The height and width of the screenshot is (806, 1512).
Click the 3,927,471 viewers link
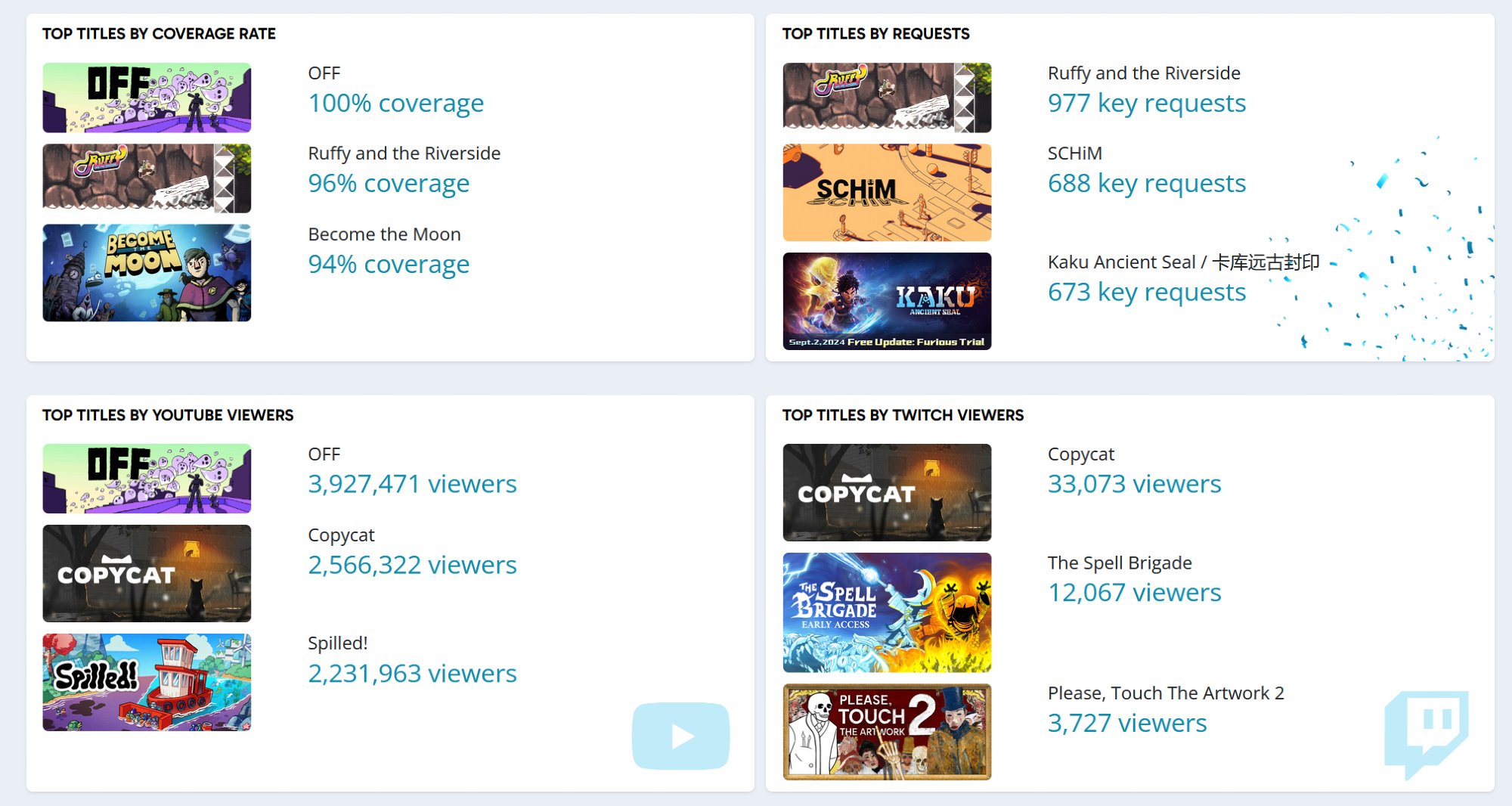pyautogui.click(x=412, y=484)
